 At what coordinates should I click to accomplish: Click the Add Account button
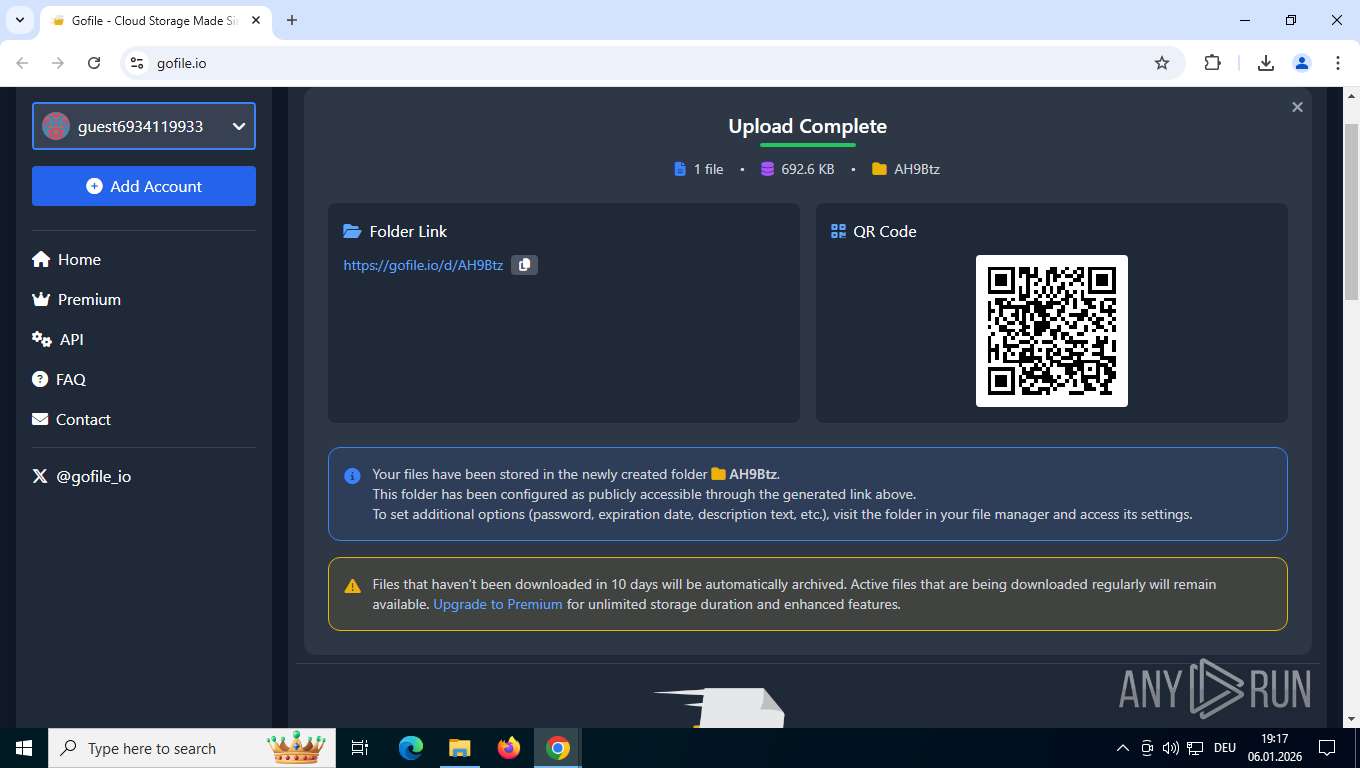click(x=144, y=186)
